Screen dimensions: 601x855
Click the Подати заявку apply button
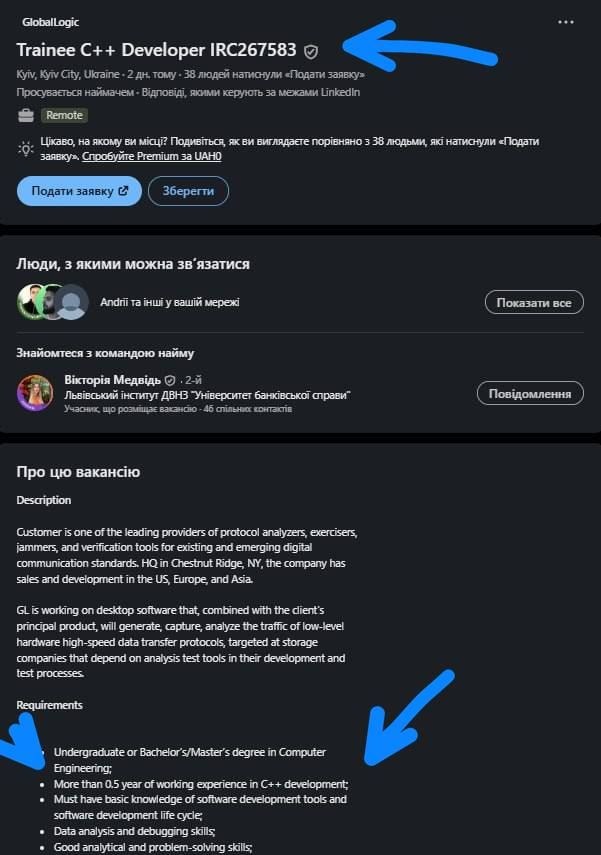click(79, 191)
